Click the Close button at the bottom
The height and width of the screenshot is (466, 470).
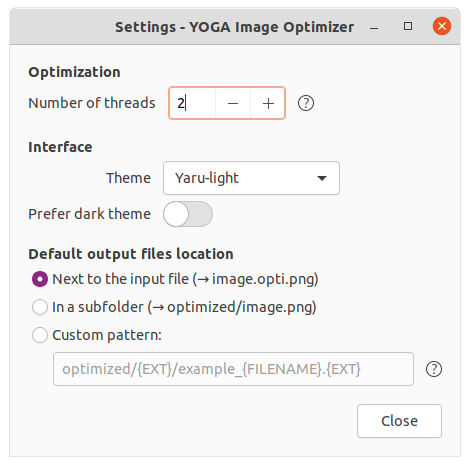(x=399, y=421)
